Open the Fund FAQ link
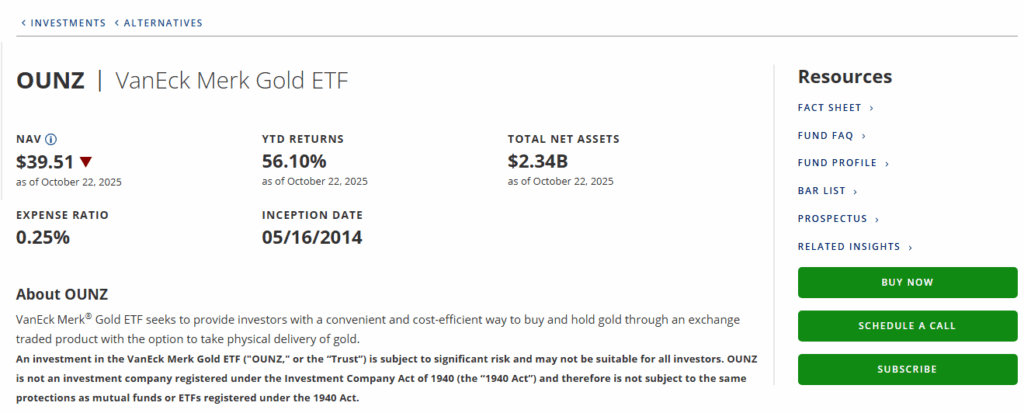 pos(826,135)
